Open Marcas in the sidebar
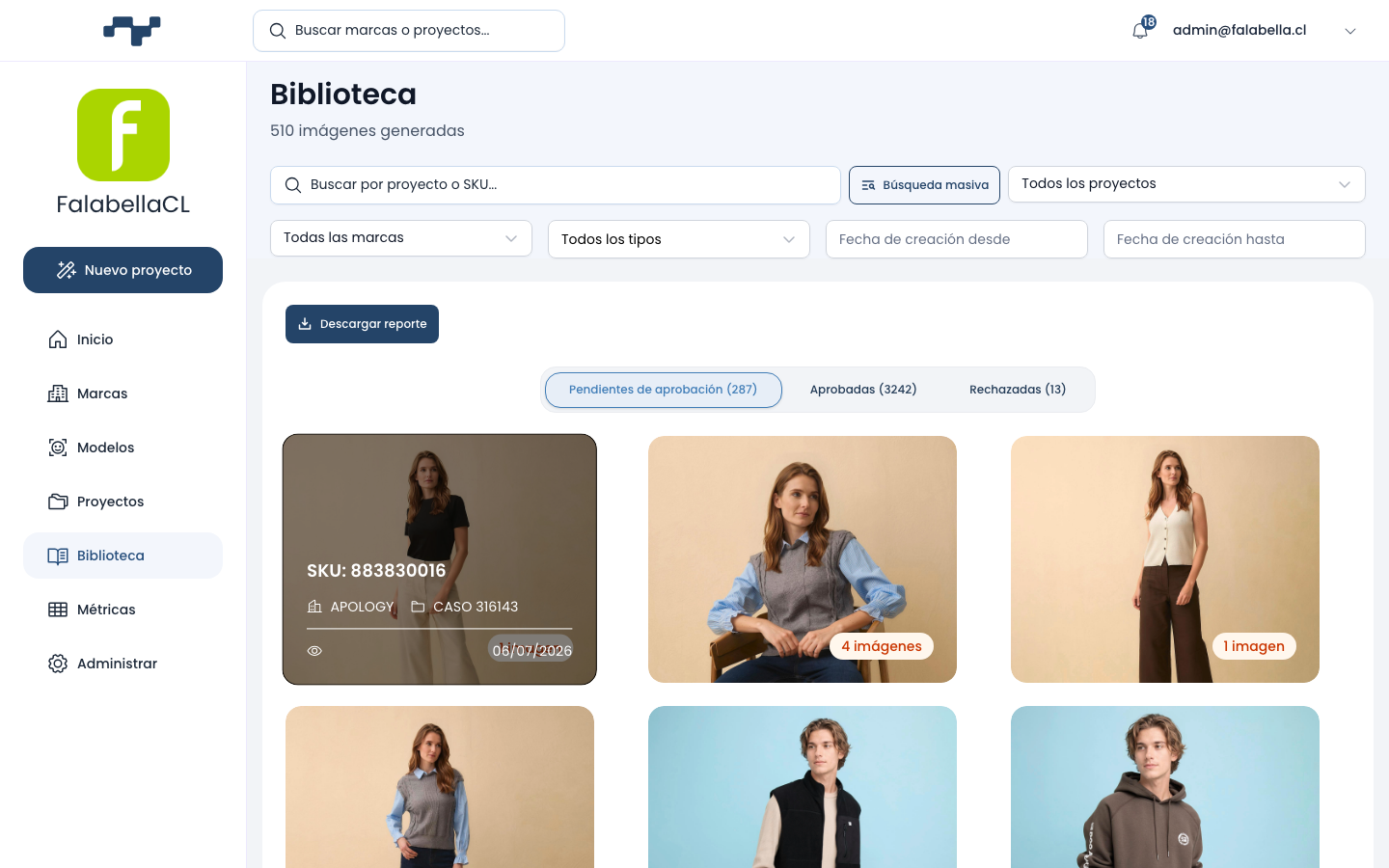The height and width of the screenshot is (868, 1389). (123, 393)
